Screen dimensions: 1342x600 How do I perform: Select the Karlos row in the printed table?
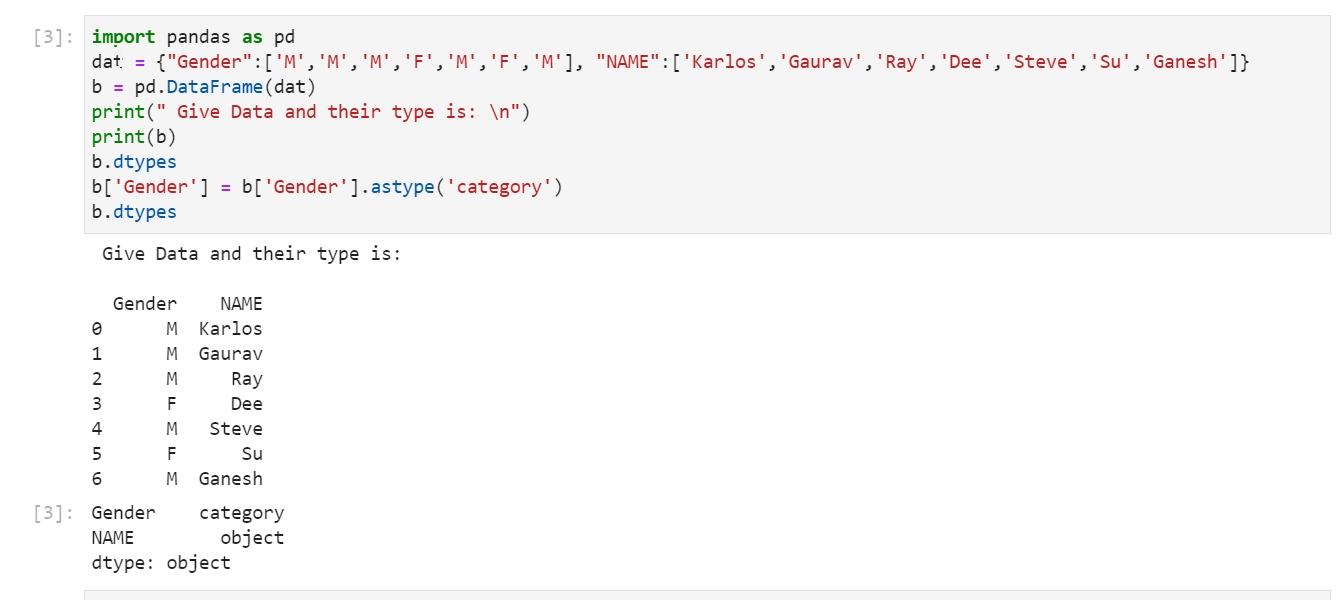coord(177,329)
